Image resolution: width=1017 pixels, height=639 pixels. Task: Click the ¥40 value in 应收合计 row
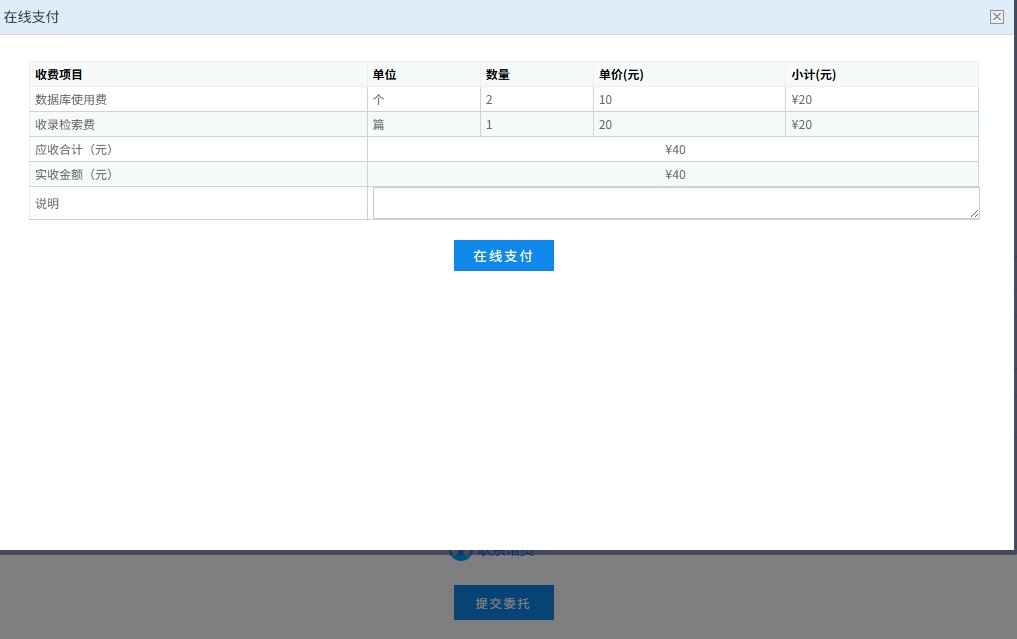point(675,150)
